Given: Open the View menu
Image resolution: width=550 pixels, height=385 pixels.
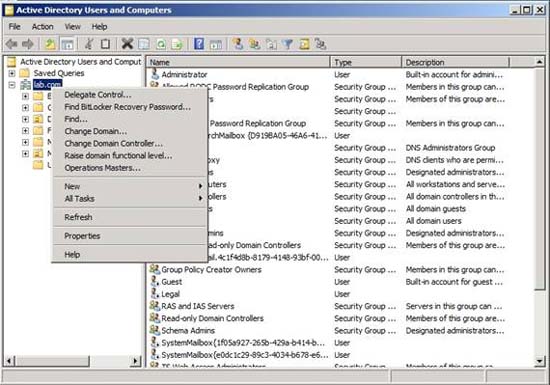Looking at the screenshot, I should 73,27.
